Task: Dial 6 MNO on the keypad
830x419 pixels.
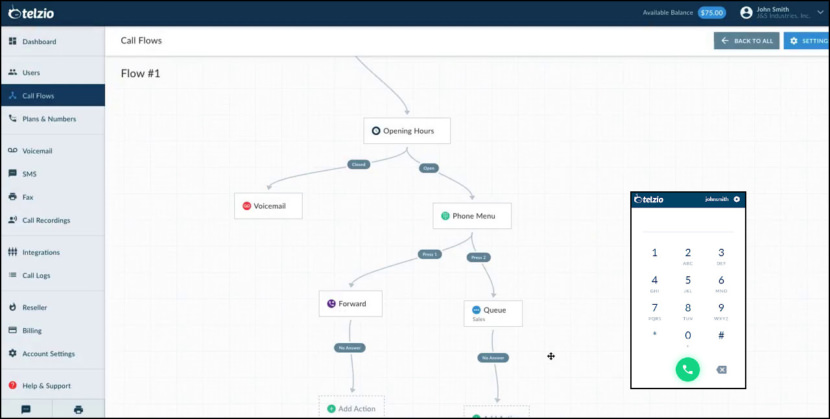Action: tap(721, 283)
